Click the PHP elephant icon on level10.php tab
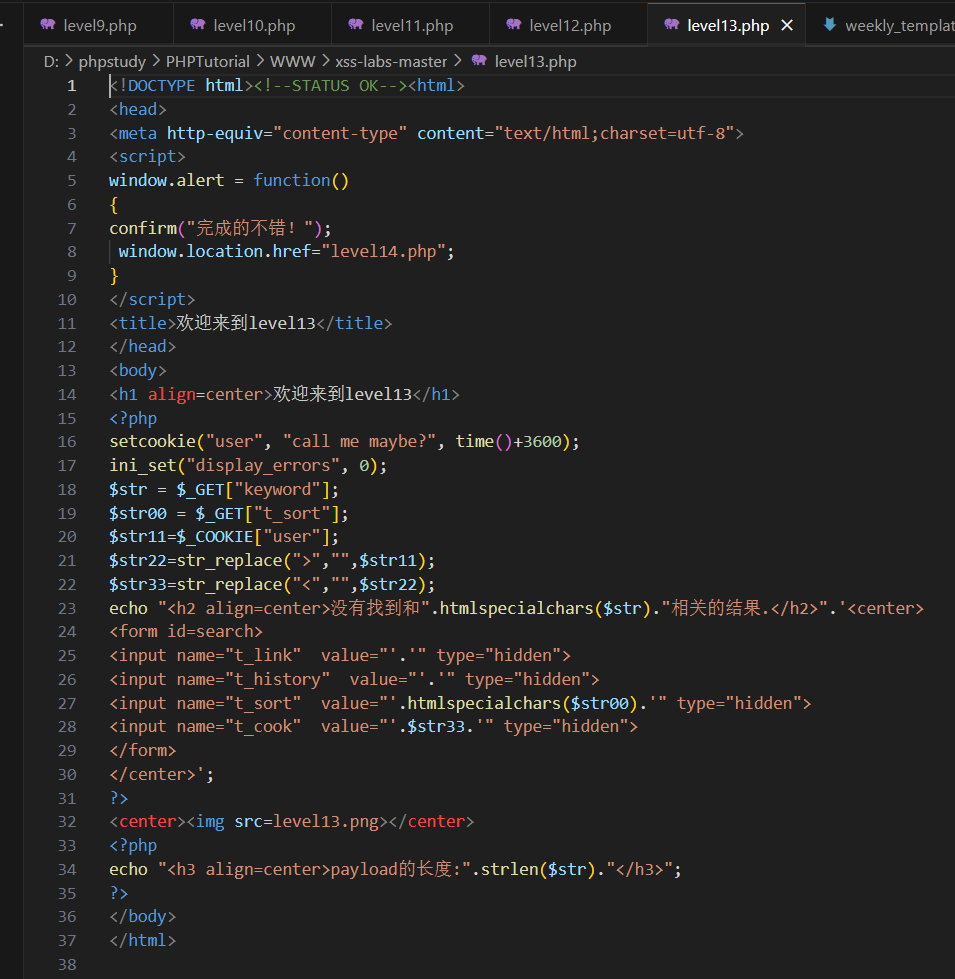The height and width of the screenshot is (979, 955). coord(197,24)
